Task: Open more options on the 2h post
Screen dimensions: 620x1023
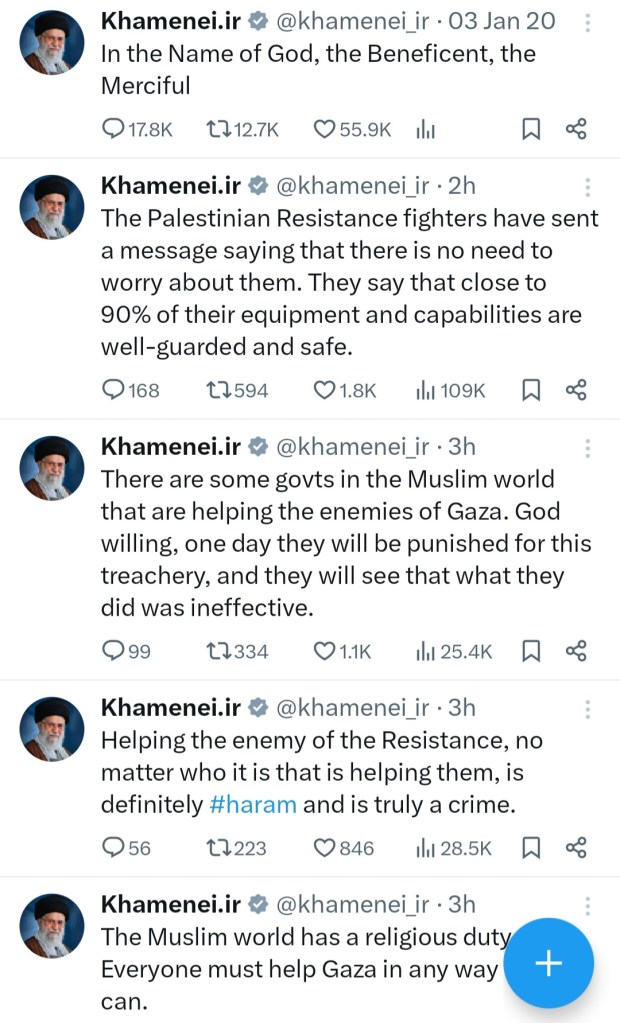Action: click(x=588, y=187)
